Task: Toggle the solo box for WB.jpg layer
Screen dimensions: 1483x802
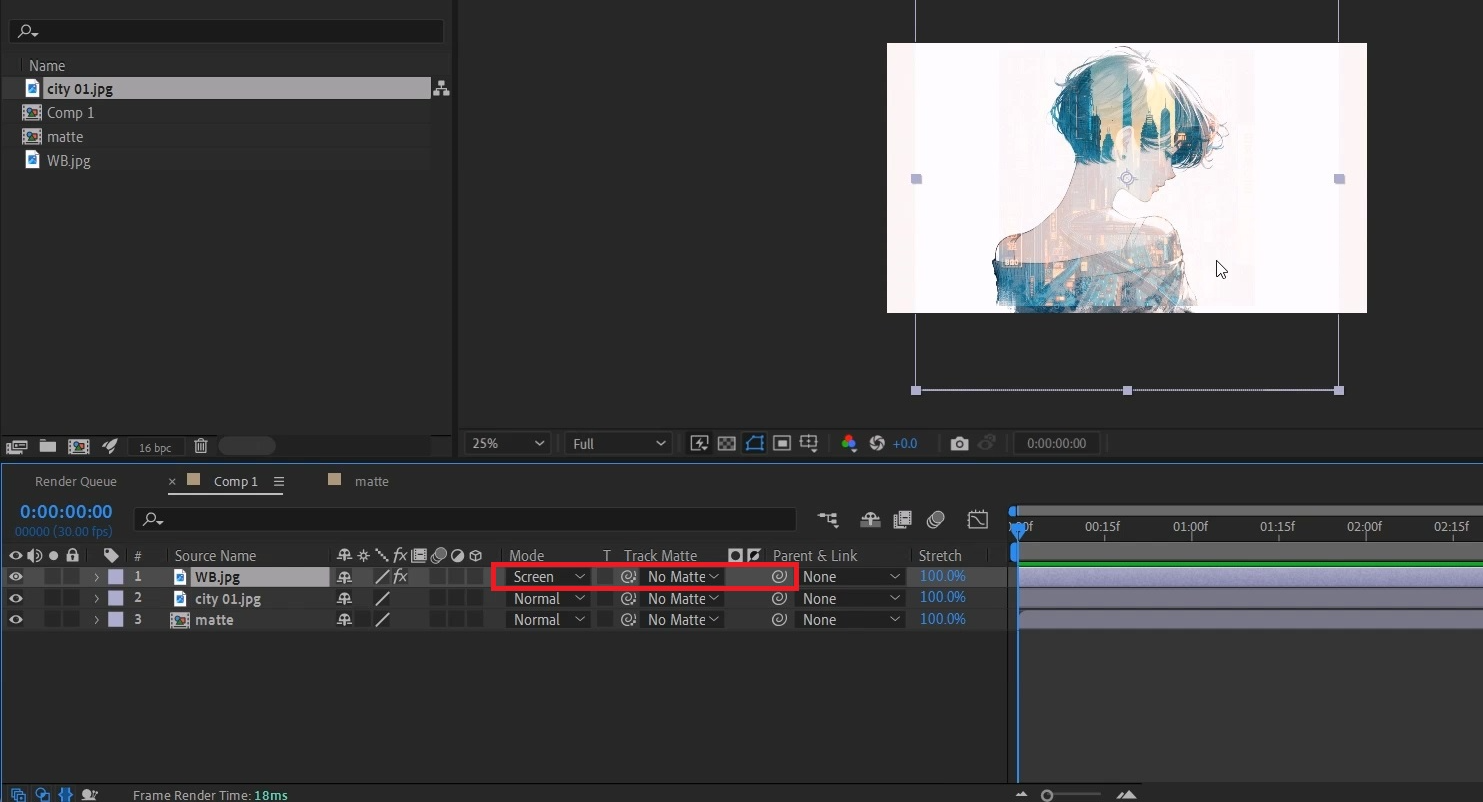Action: 53,577
